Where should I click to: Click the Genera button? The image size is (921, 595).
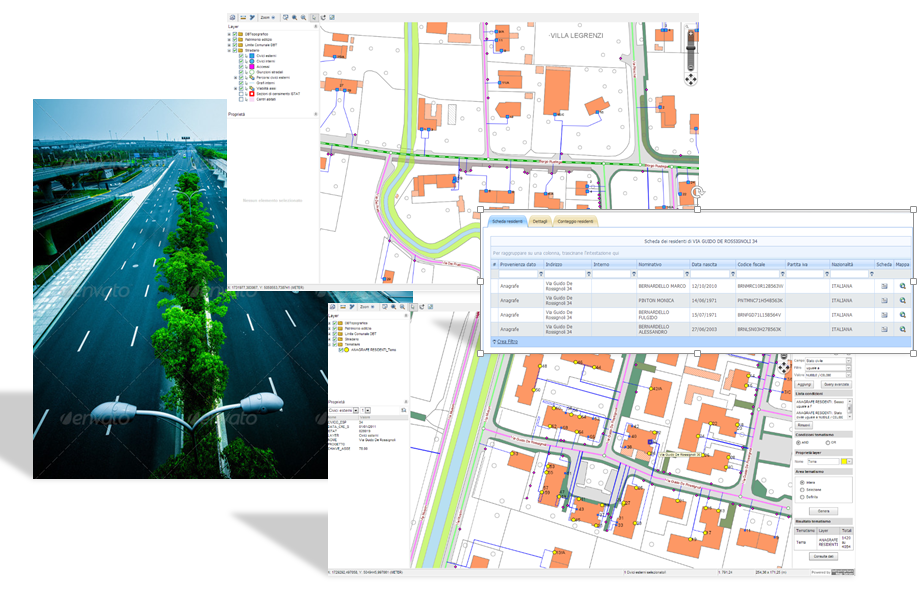tap(823, 511)
